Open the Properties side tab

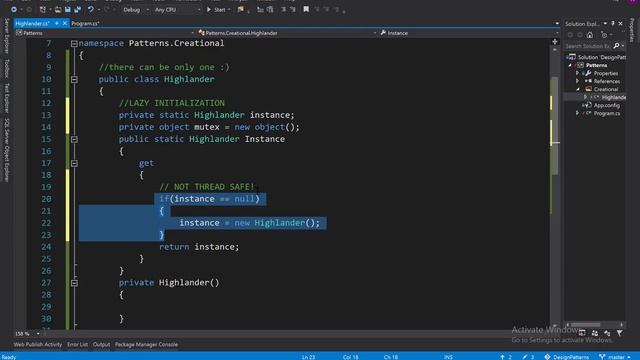(632, 30)
